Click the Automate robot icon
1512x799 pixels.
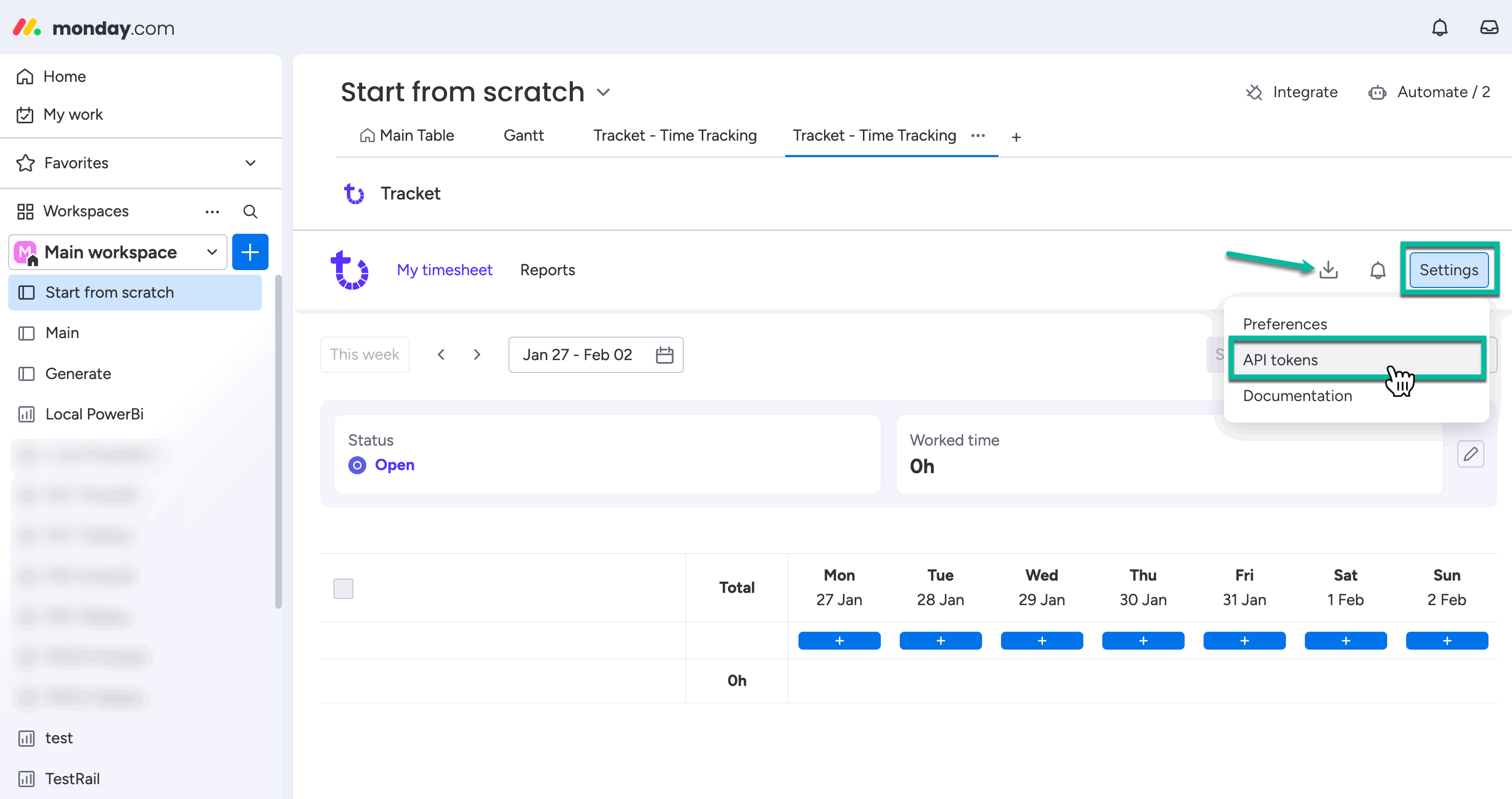(x=1378, y=92)
